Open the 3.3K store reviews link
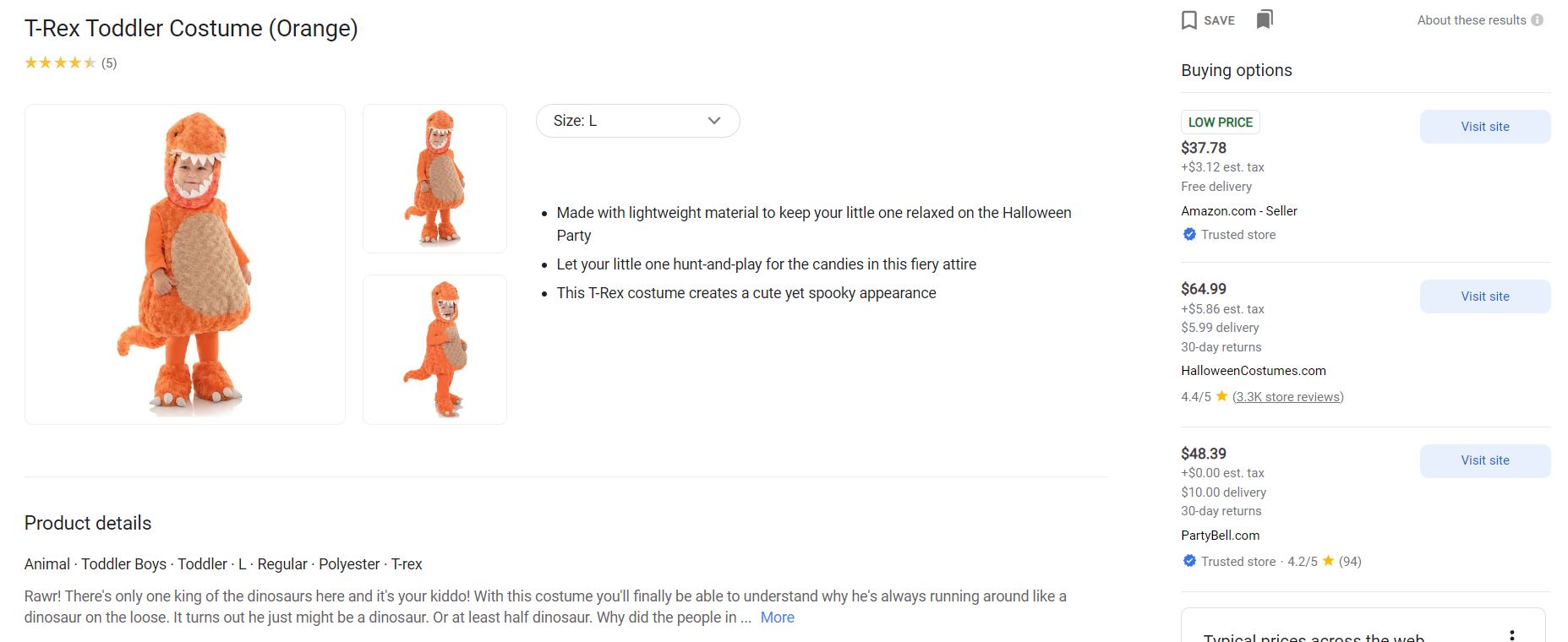This screenshot has height=642, width=1568. (x=1287, y=397)
